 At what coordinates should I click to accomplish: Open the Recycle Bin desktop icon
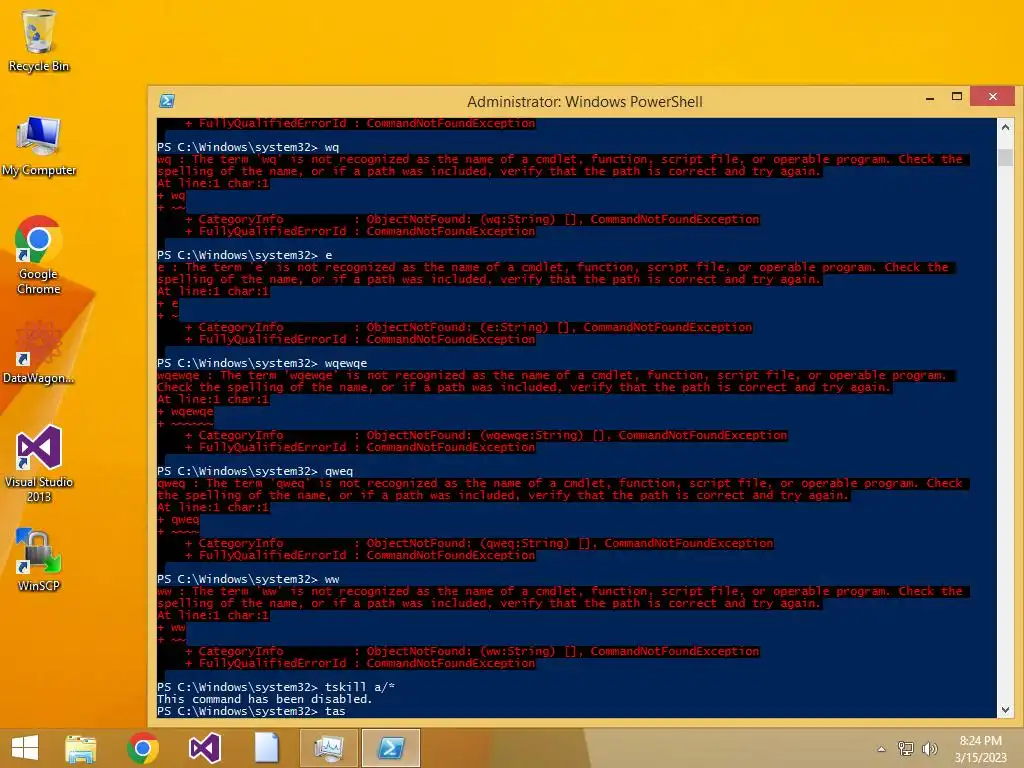click(x=39, y=40)
